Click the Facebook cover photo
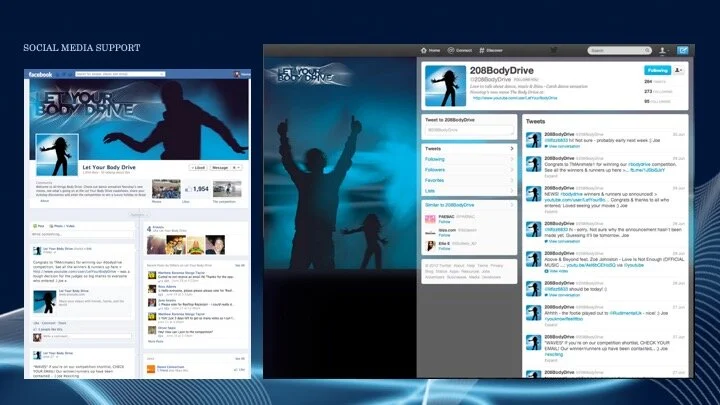The width and height of the screenshot is (720, 405). tap(140, 119)
